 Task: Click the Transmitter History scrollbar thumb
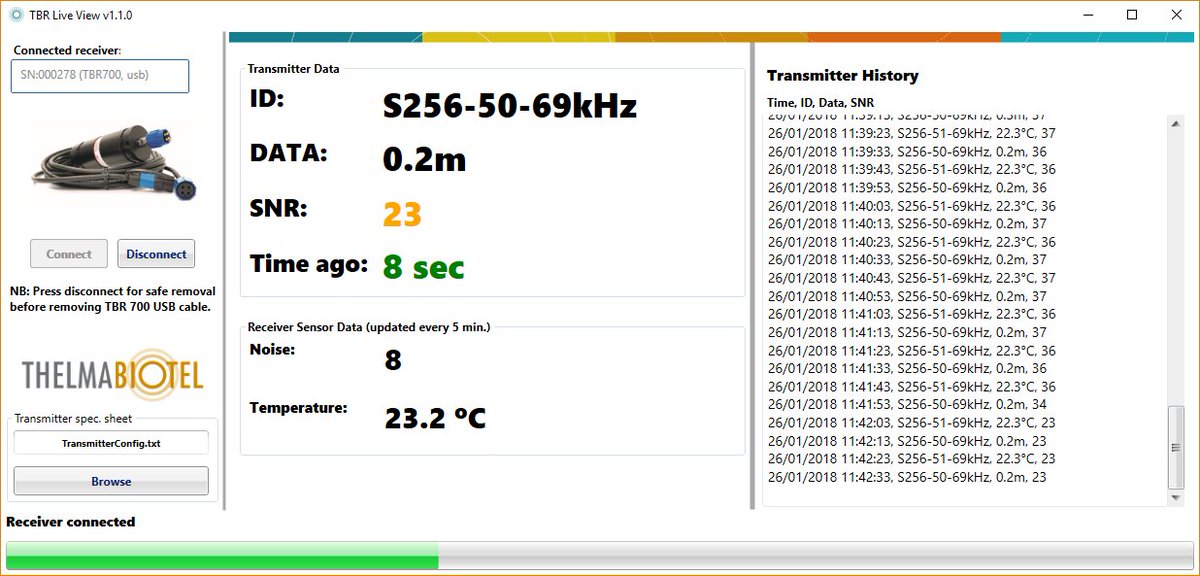coord(1176,450)
